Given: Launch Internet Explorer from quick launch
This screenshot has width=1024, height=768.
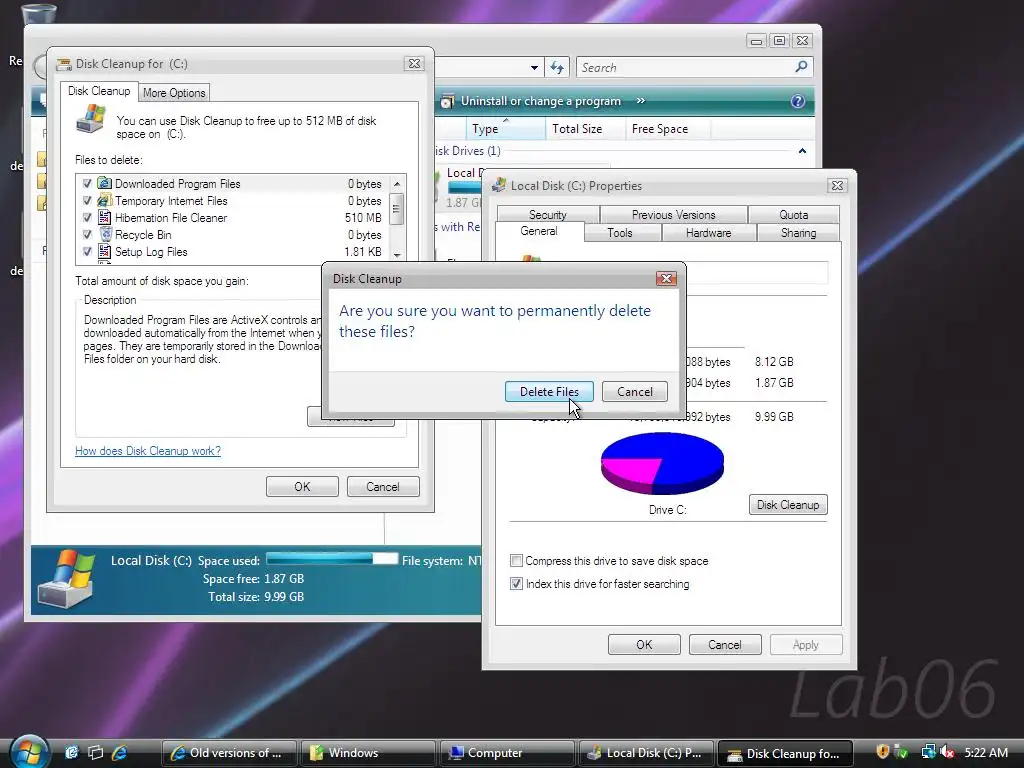Looking at the screenshot, I should [x=120, y=752].
